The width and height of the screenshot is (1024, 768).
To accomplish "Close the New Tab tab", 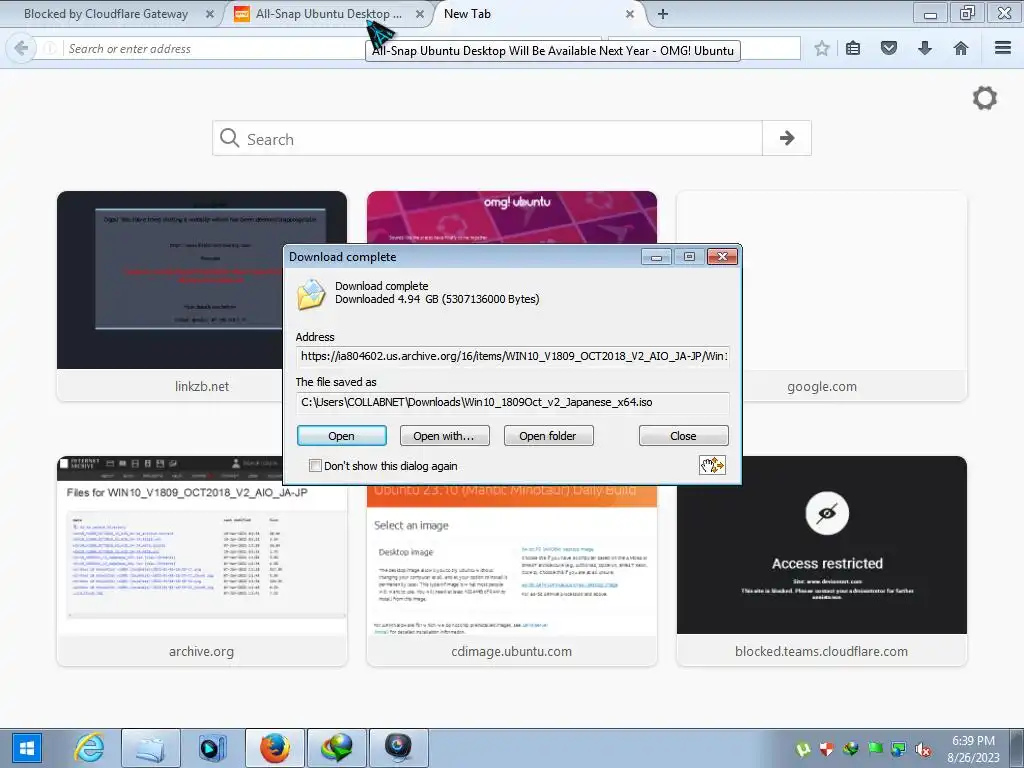I will coord(630,14).
